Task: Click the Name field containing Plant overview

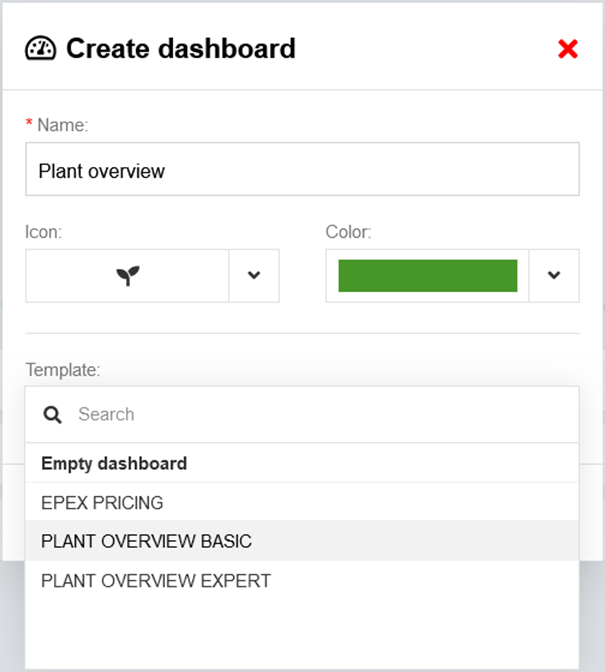Action: tap(302, 170)
